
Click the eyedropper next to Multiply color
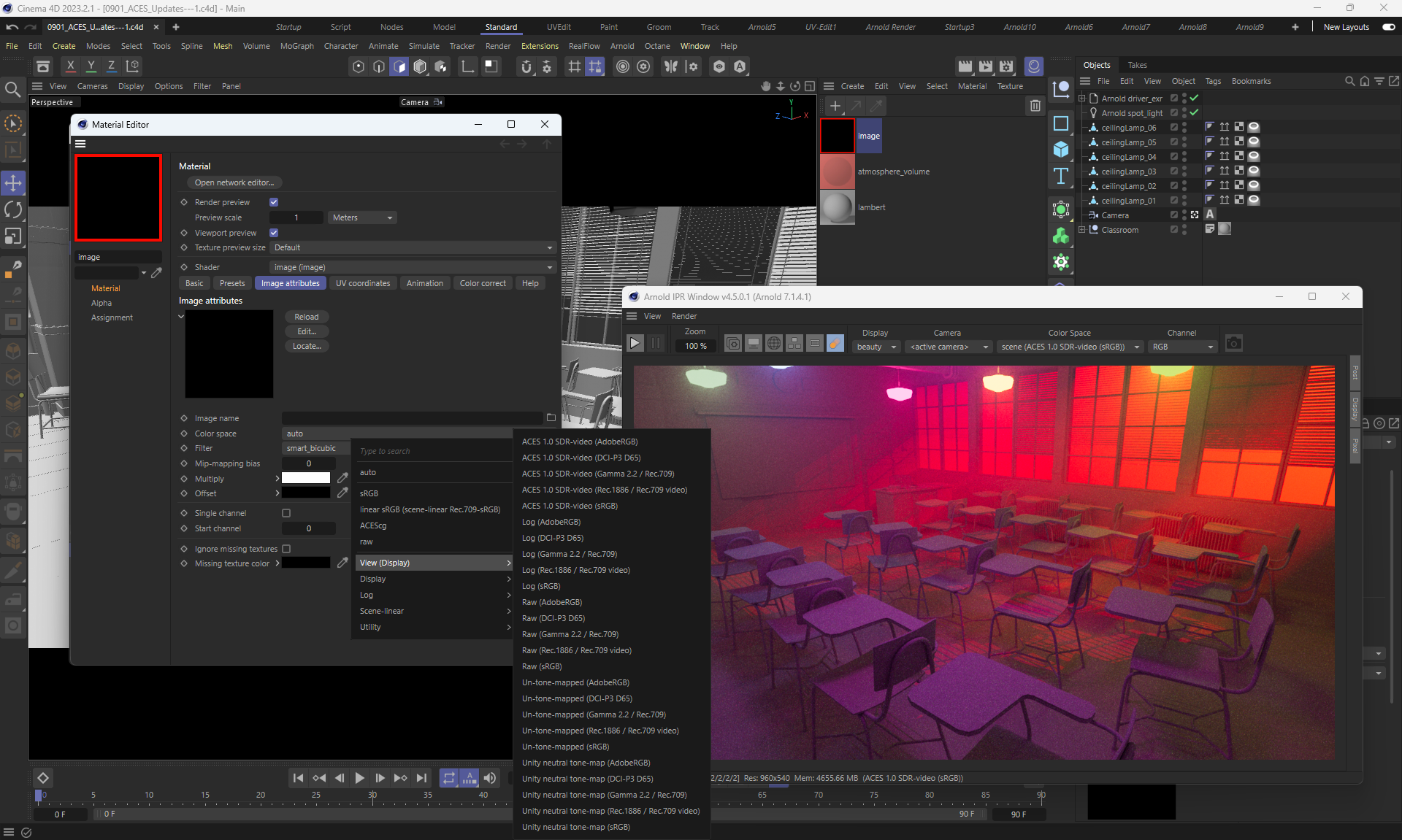click(342, 478)
